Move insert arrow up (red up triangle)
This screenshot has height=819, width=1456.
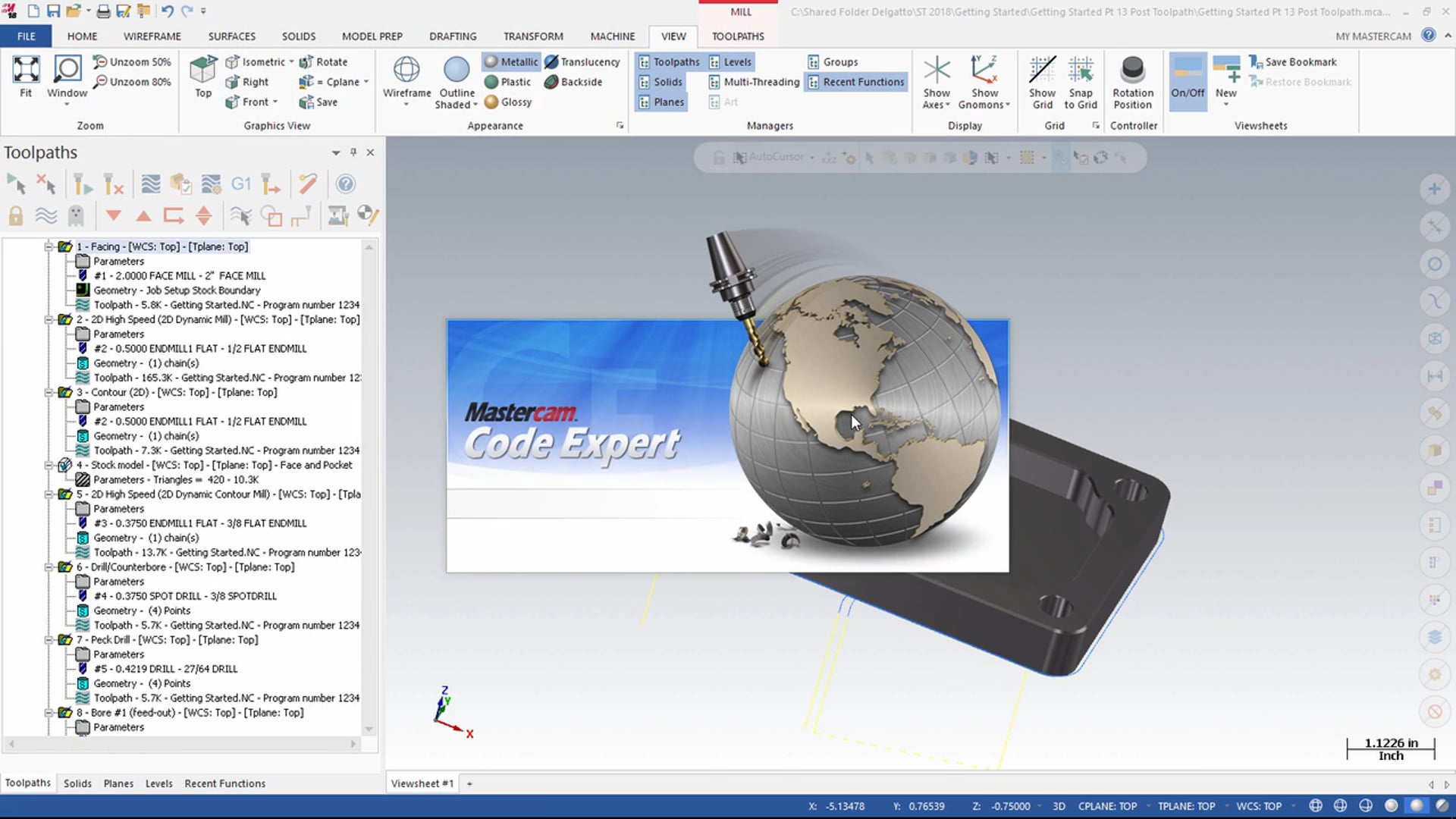pyautogui.click(x=143, y=216)
